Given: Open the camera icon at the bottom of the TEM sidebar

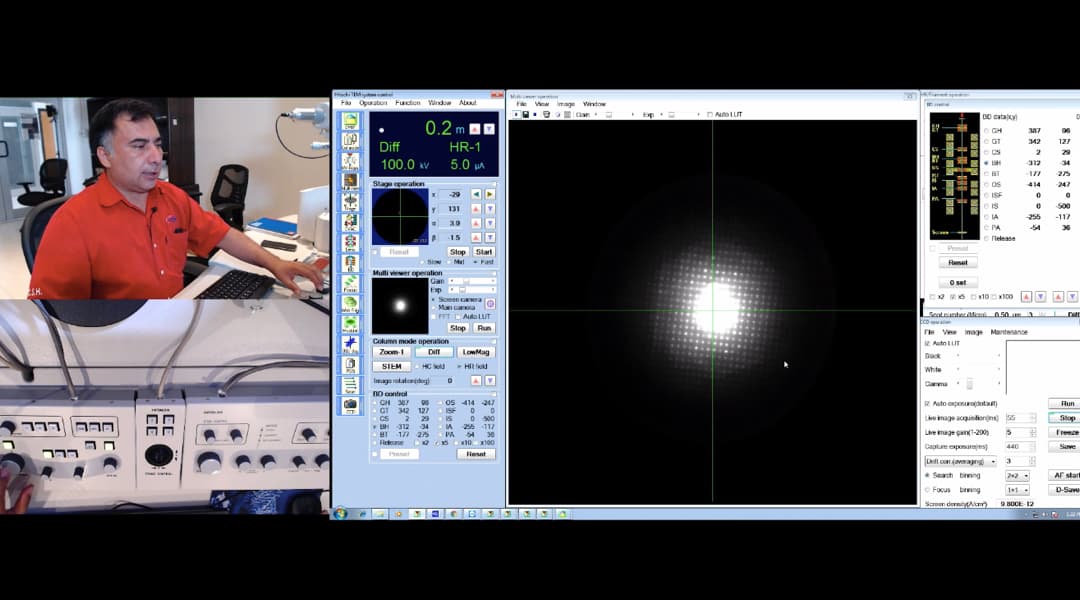Looking at the screenshot, I should pos(351,405).
